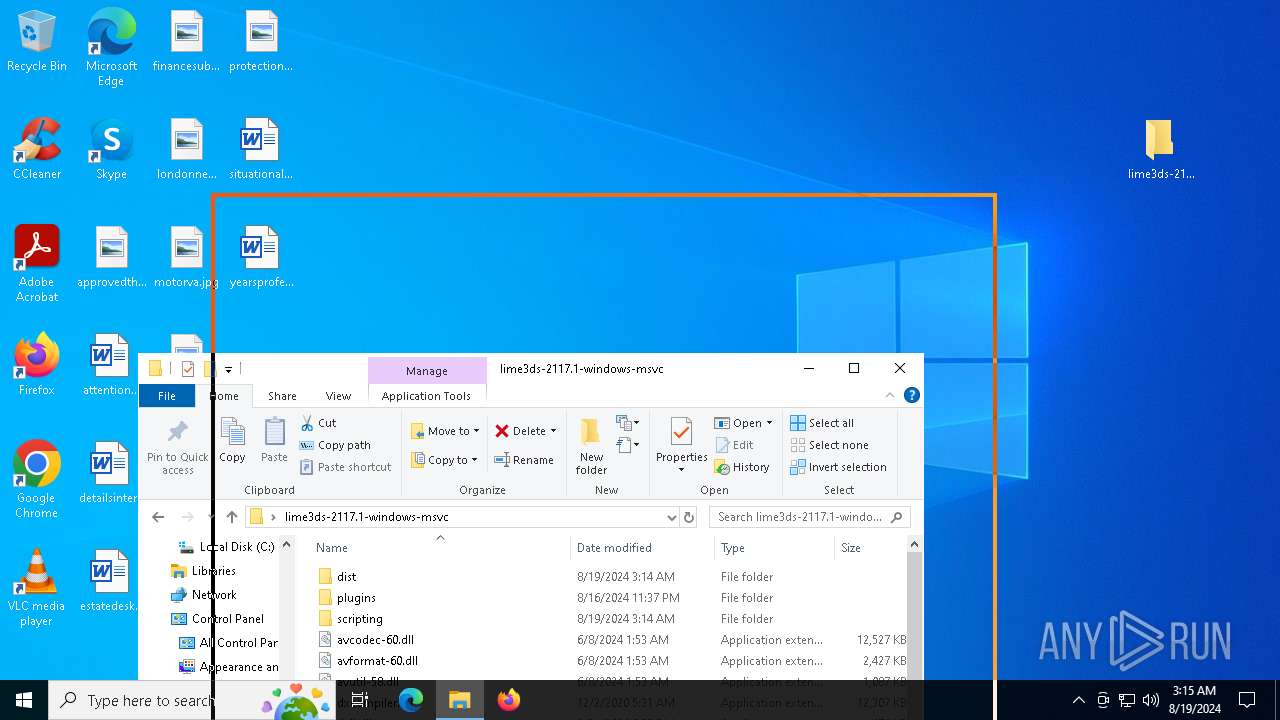
Task: Open Properties from the ribbon
Action: pos(681,447)
